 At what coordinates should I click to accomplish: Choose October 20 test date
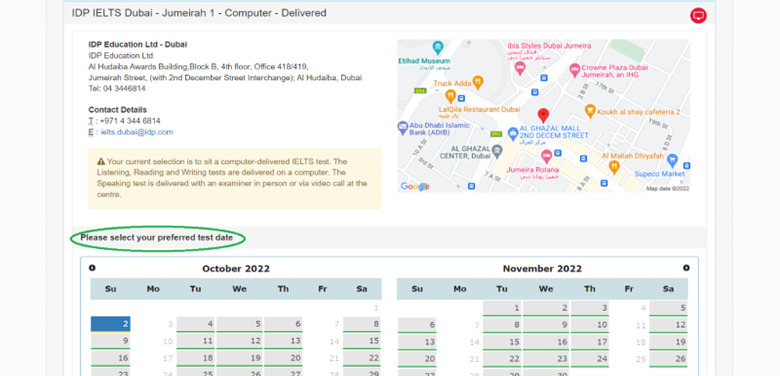point(283,358)
